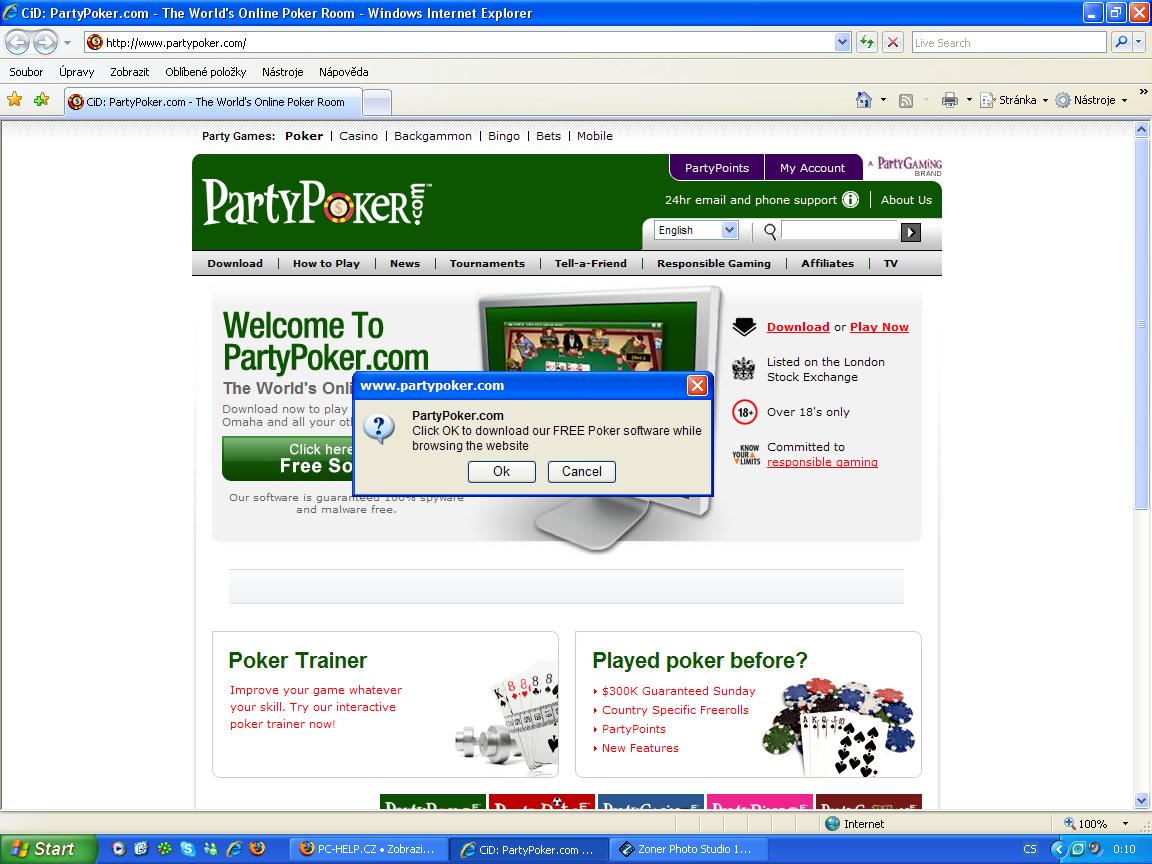Click the Stránka page toolbar button

1014,100
